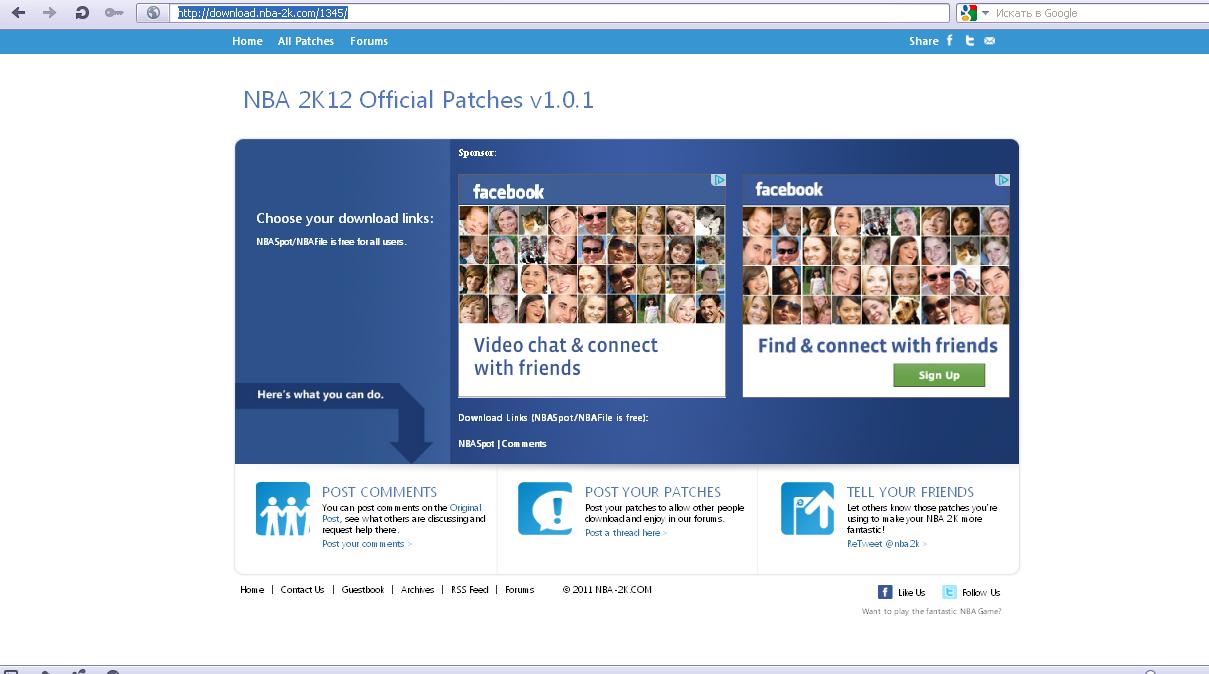Click the Tell Your Friends arrow icon

click(x=807, y=509)
